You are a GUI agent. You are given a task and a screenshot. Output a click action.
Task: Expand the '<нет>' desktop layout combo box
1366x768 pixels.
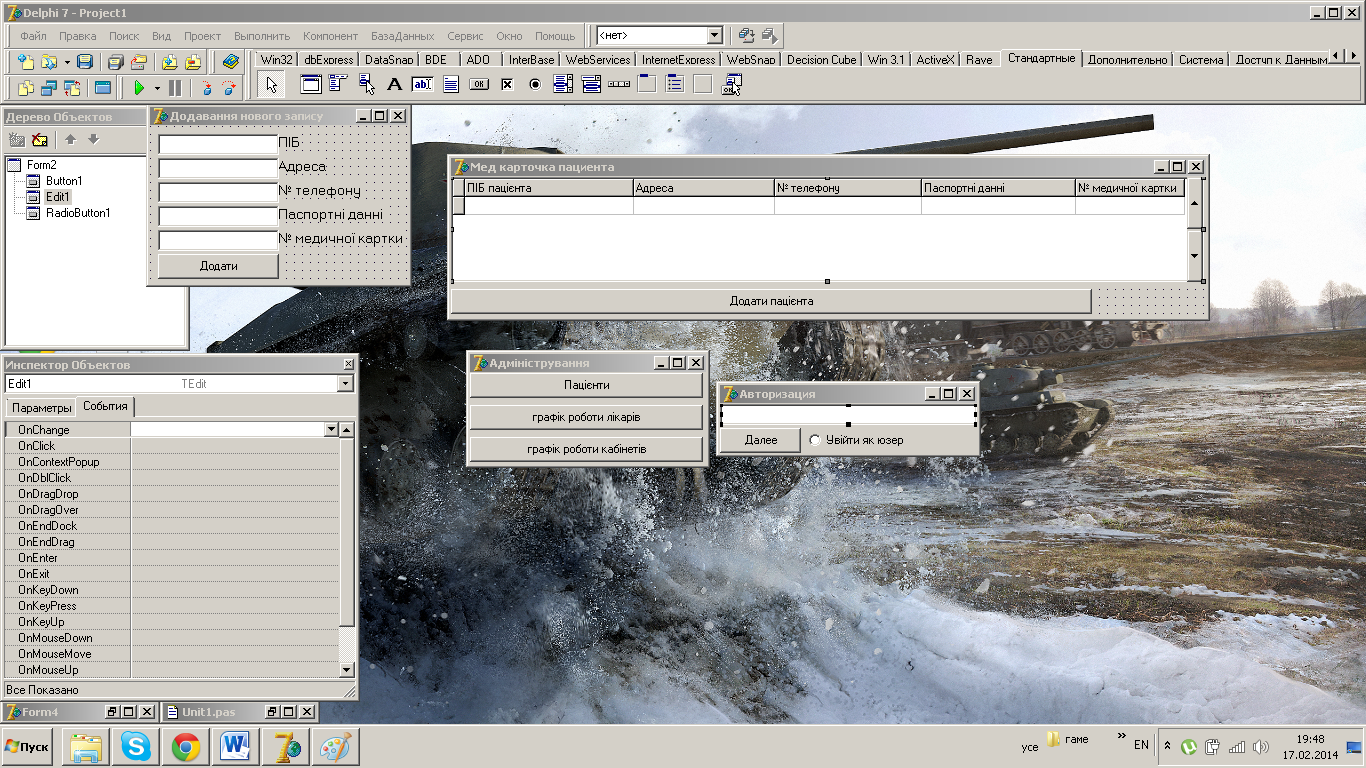tap(714, 36)
